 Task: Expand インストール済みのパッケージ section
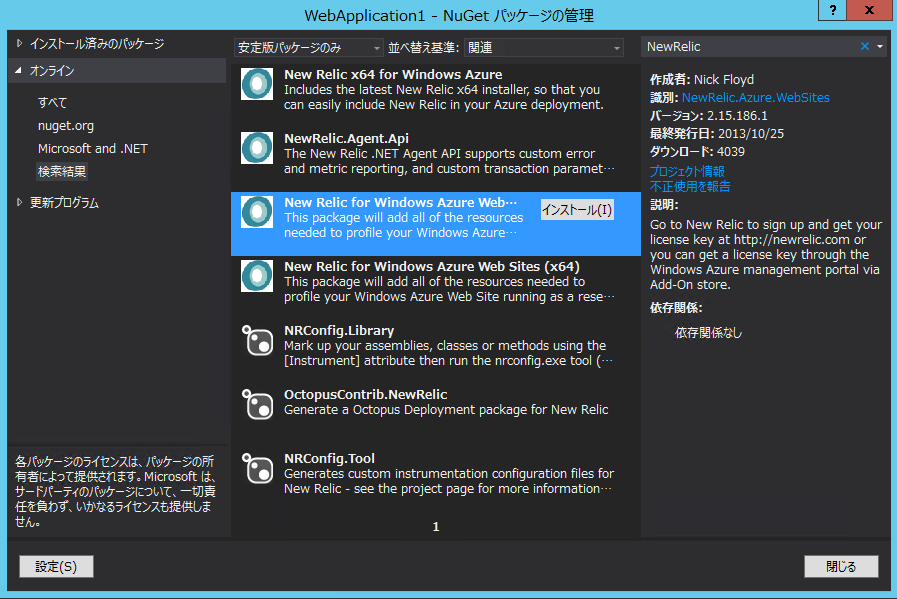19,43
